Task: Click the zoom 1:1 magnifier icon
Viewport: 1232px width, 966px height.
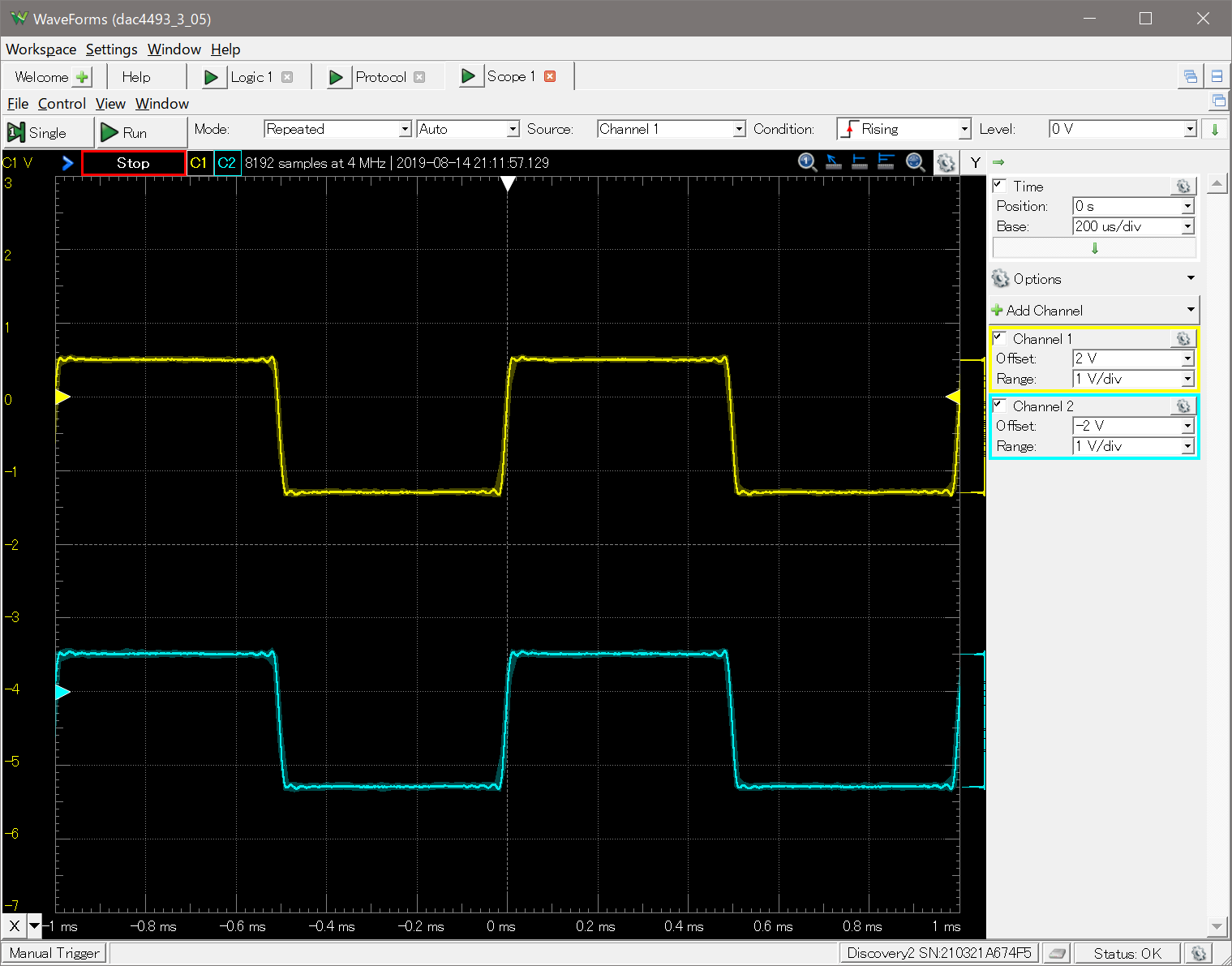Action: [807, 162]
